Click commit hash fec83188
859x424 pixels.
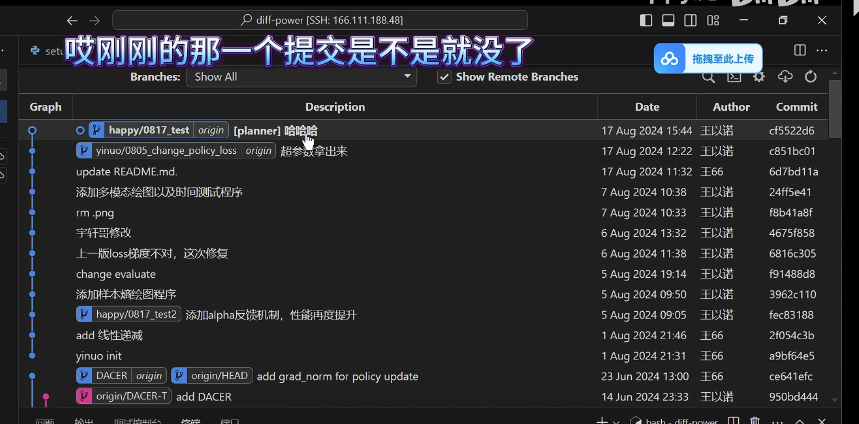click(791, 315)
